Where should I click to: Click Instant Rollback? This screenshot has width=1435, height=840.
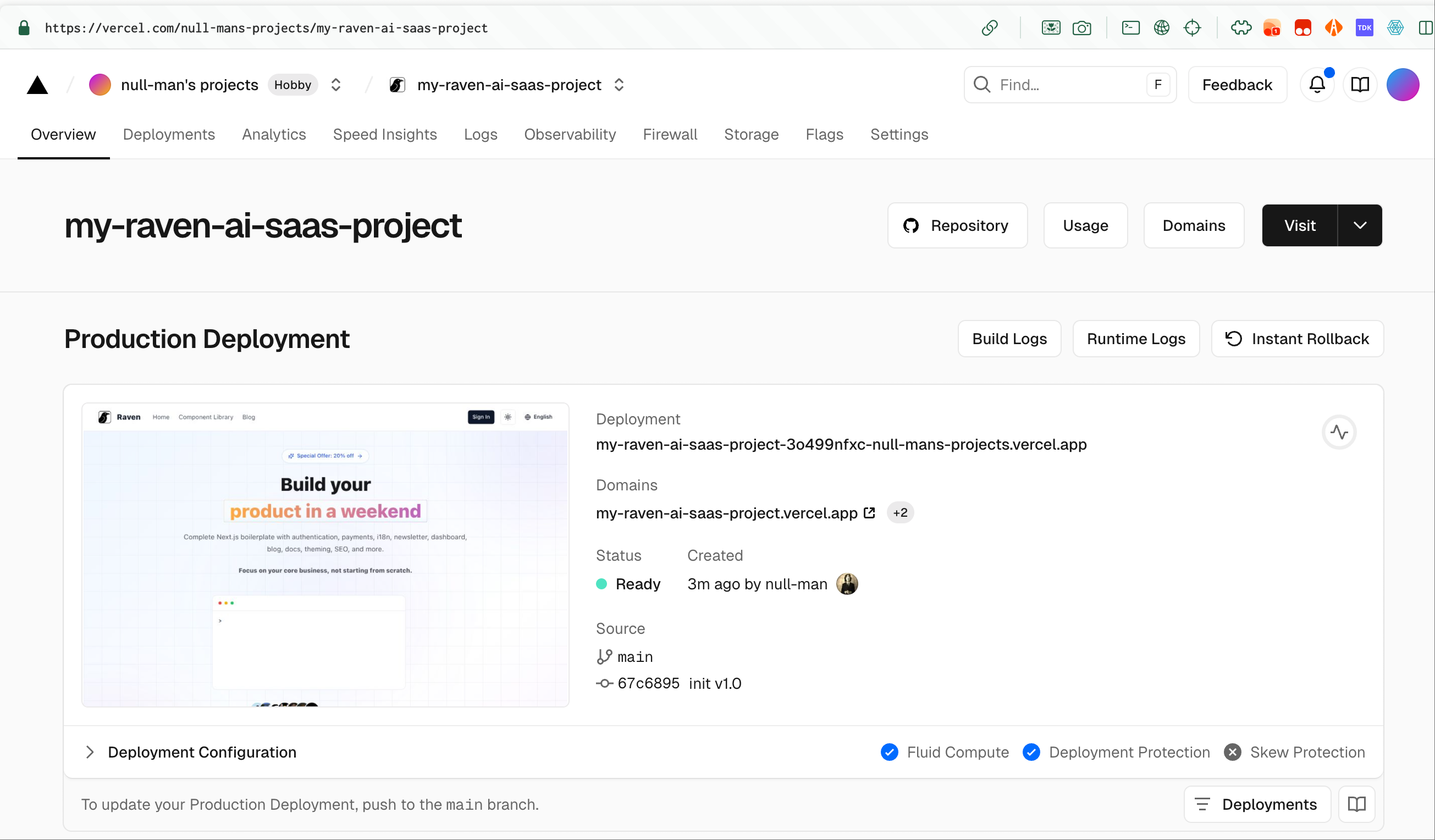1297,339
